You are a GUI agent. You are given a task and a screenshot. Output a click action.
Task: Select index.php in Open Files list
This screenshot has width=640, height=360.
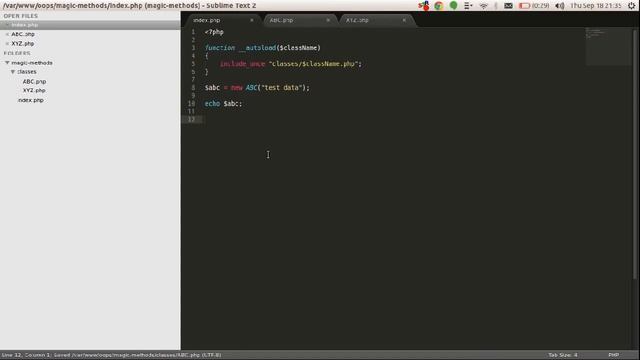coord(24,25)
